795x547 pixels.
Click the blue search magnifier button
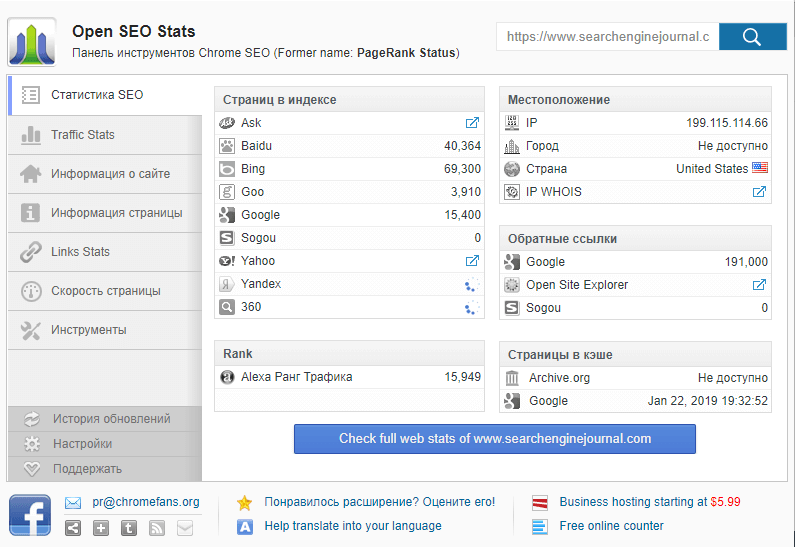click(752, 37)
